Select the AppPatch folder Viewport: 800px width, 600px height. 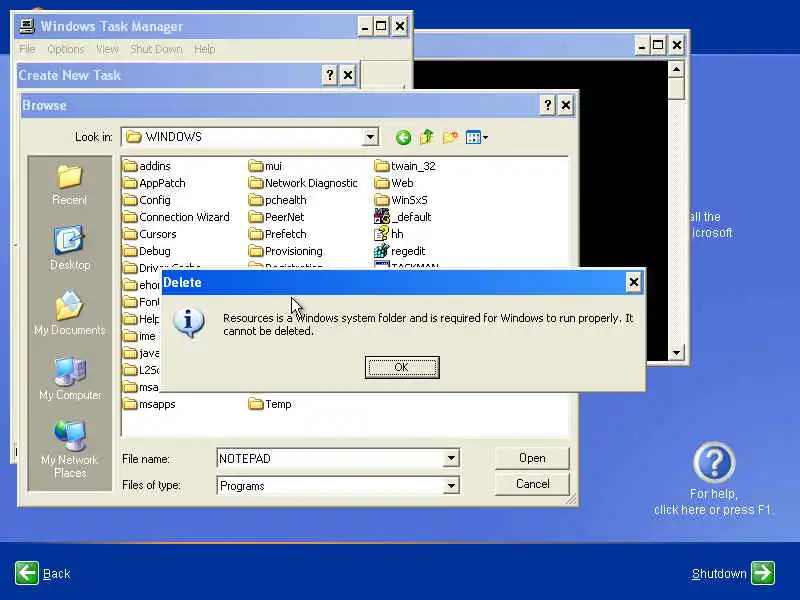[x=155, y=183]
